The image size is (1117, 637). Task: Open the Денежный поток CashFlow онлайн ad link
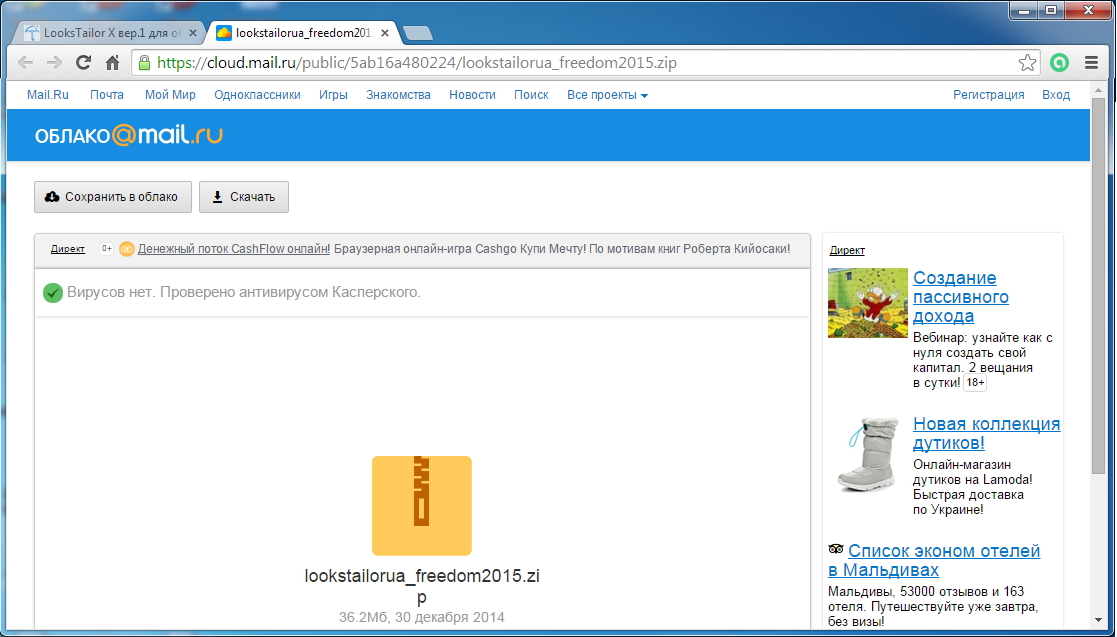(x=234, y=249)
